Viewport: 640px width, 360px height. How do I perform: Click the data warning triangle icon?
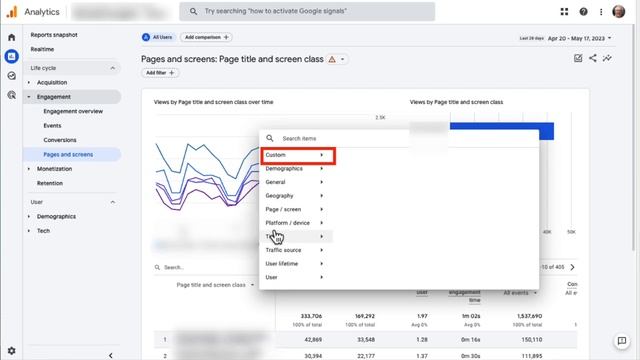click(332, 60)
